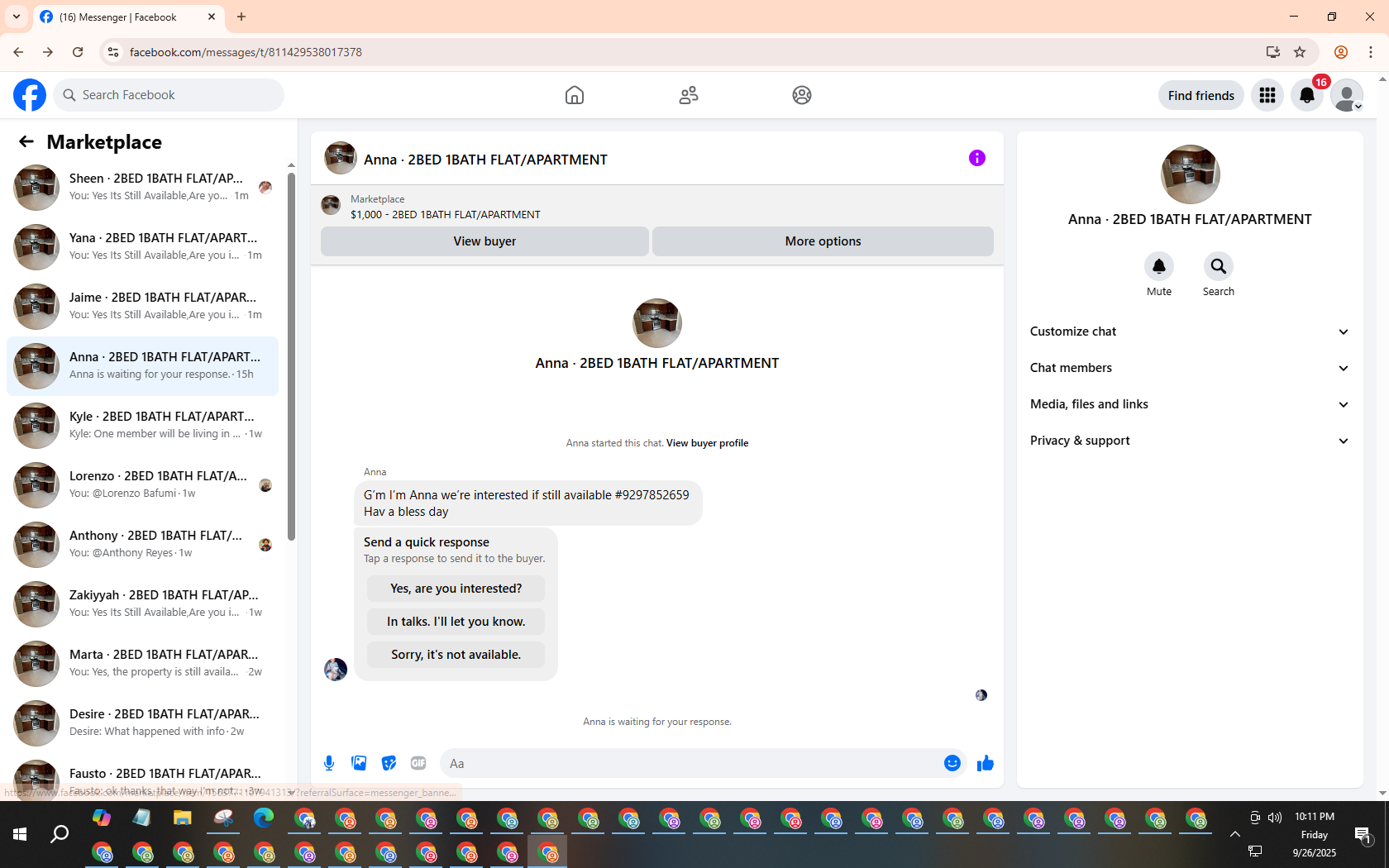
Task: Open the Anthony conversation
Action: 143,545
